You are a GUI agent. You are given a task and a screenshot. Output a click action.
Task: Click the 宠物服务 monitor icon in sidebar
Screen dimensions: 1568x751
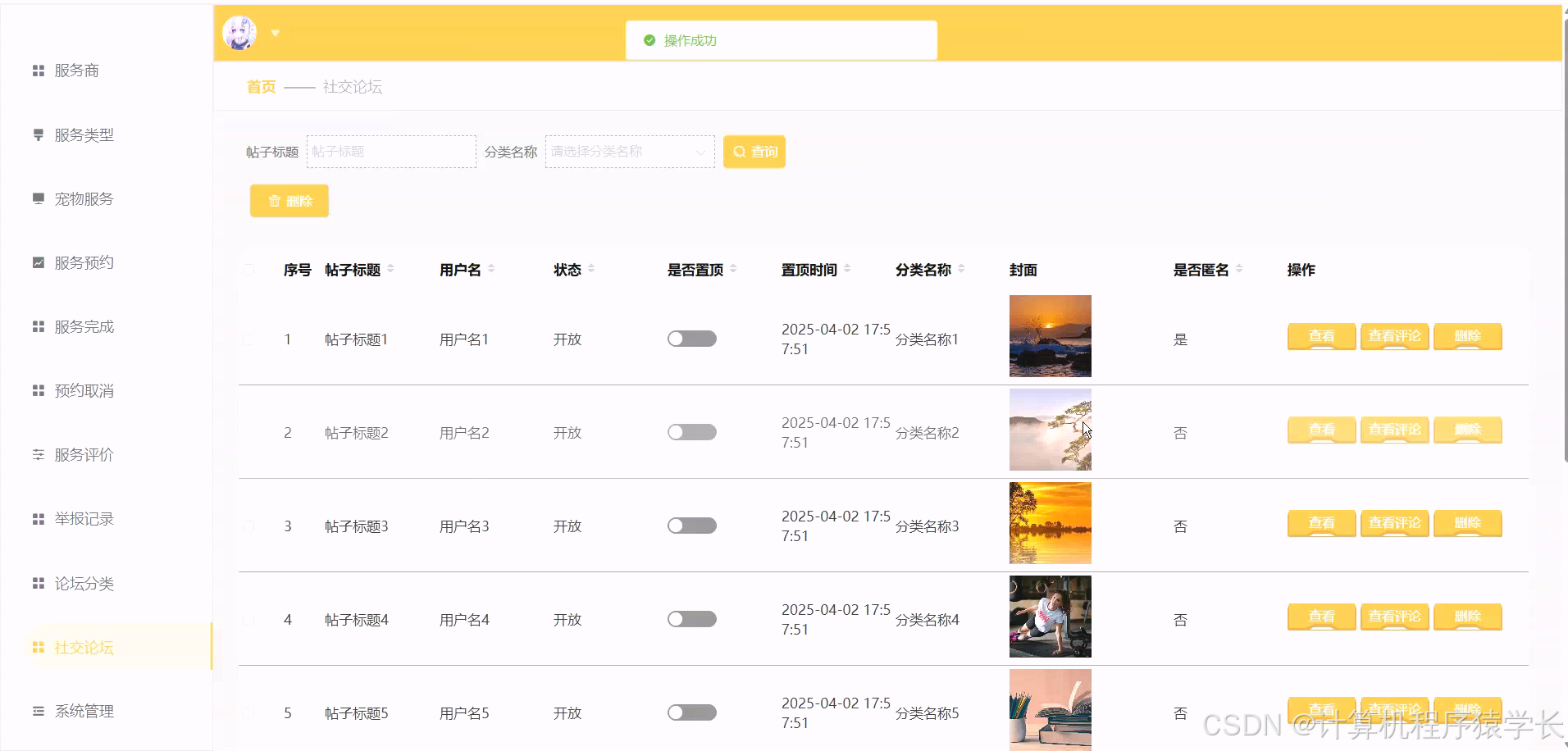38,198
